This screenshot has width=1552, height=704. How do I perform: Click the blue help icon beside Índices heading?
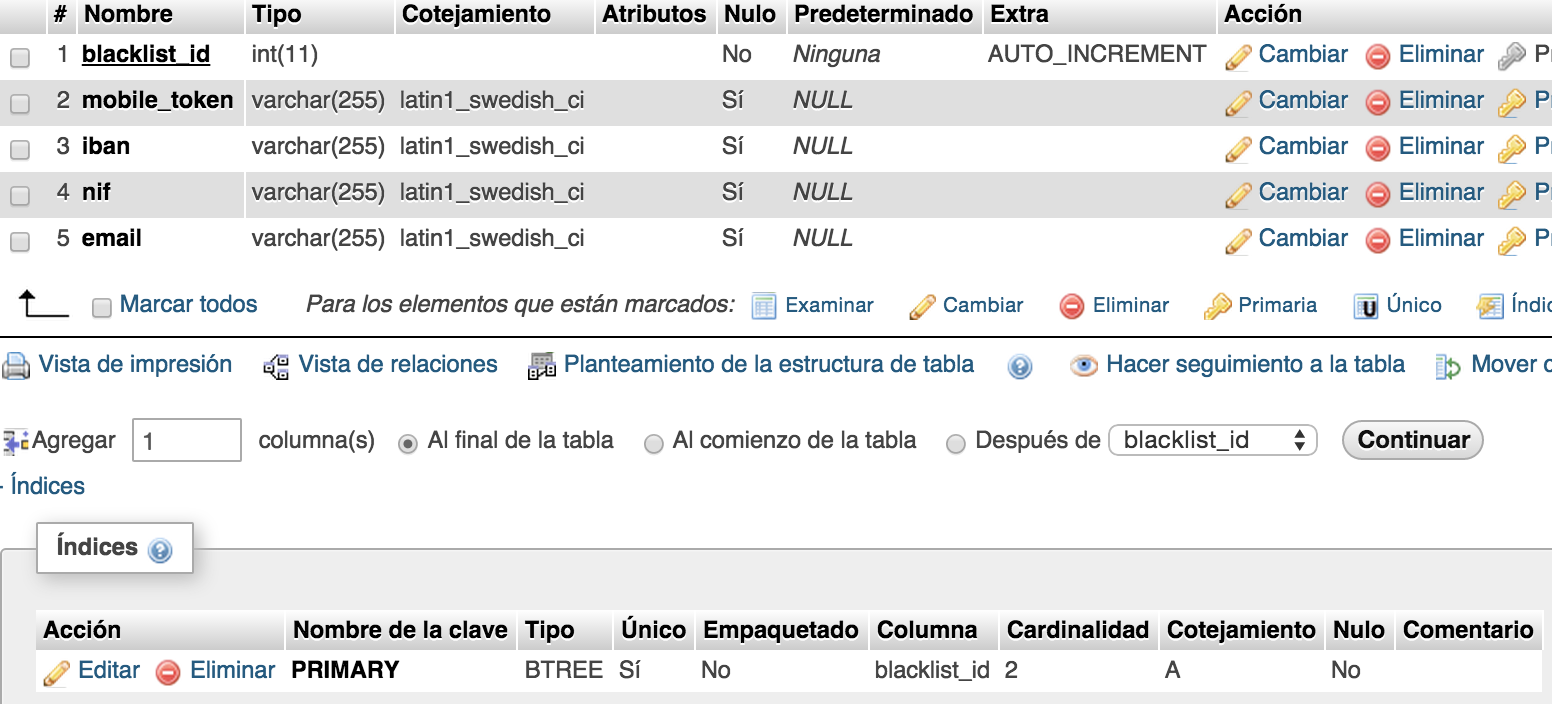159,550
